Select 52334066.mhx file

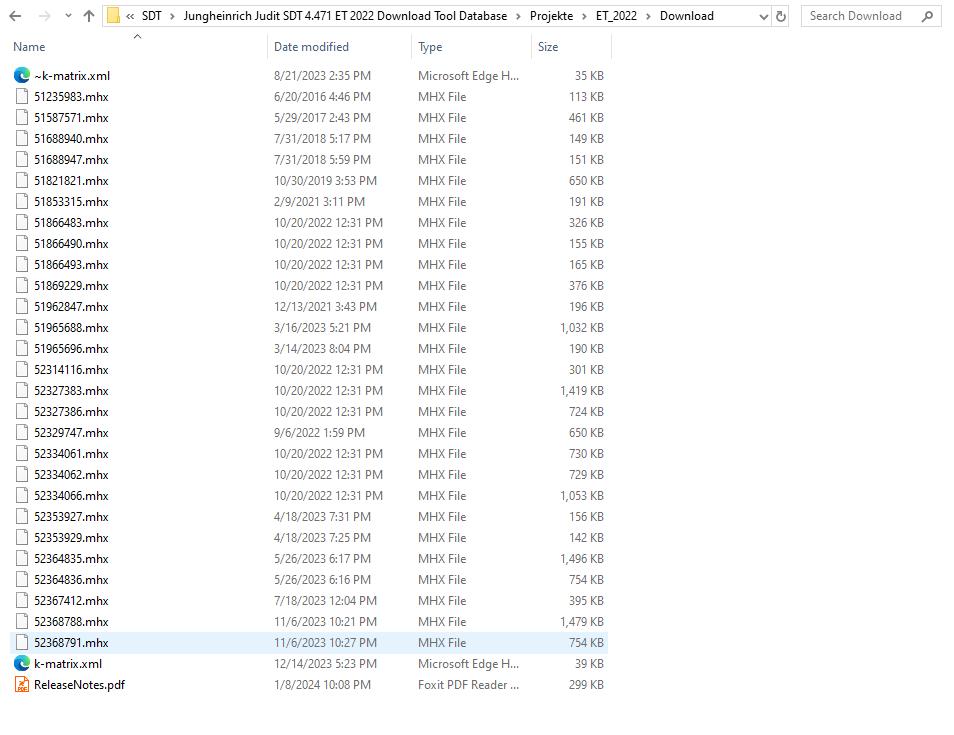pyautogui.click(x=71, y=496)
